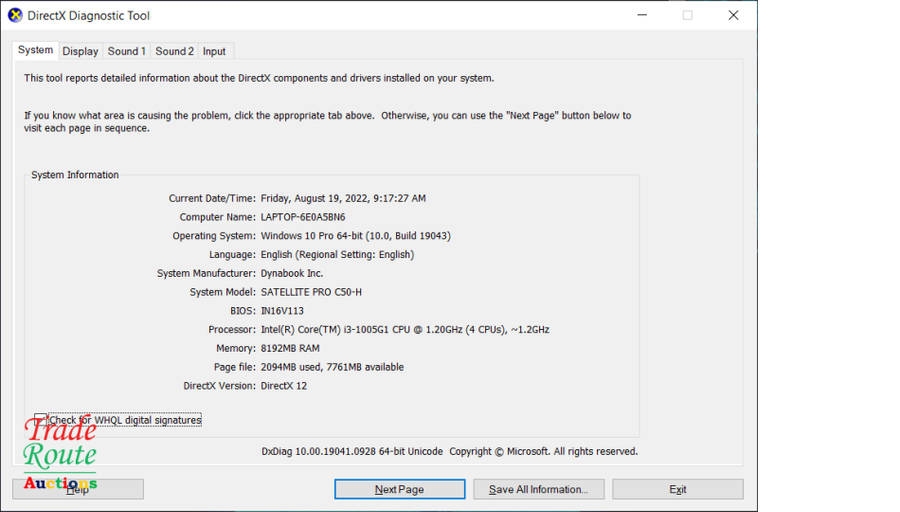This screenshot has height=512, width=900.
Task: Select the Sound 1 tab
Action: [127, 51]
